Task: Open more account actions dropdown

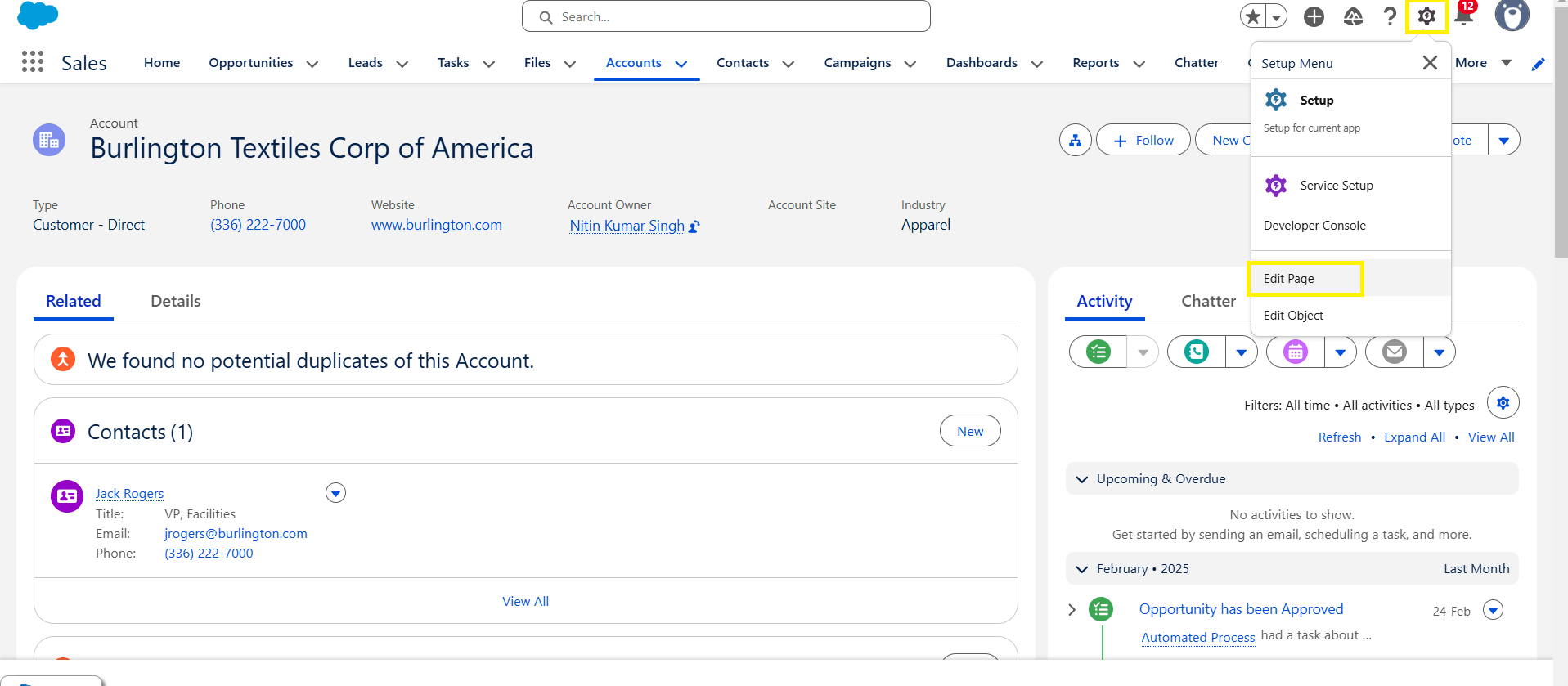Action: click(x=1503, y=140)
